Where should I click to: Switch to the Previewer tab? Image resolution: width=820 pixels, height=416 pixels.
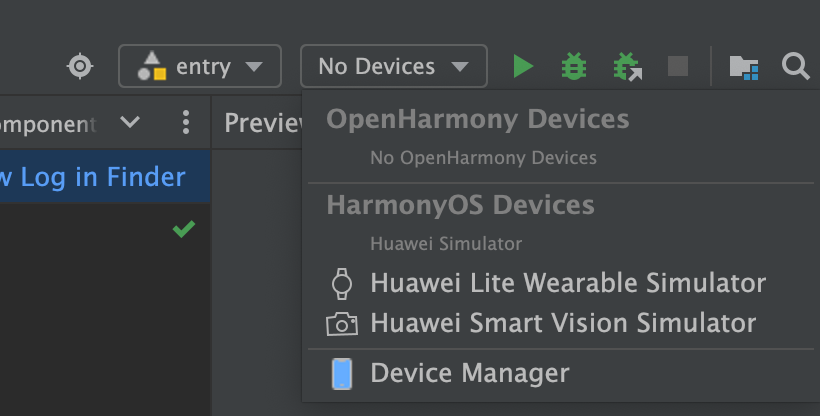(263, 122)
